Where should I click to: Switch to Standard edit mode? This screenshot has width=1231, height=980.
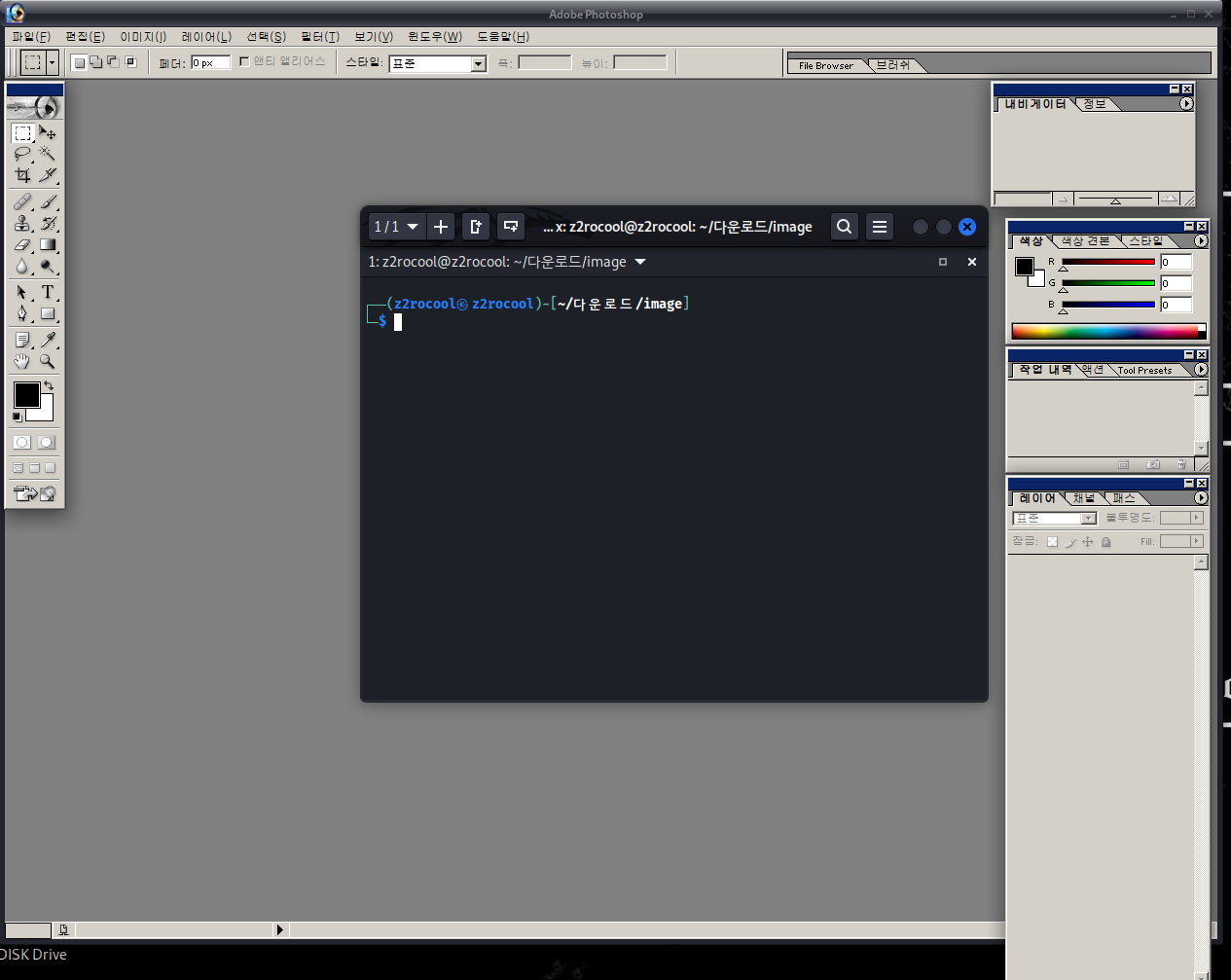pos(22,442)
